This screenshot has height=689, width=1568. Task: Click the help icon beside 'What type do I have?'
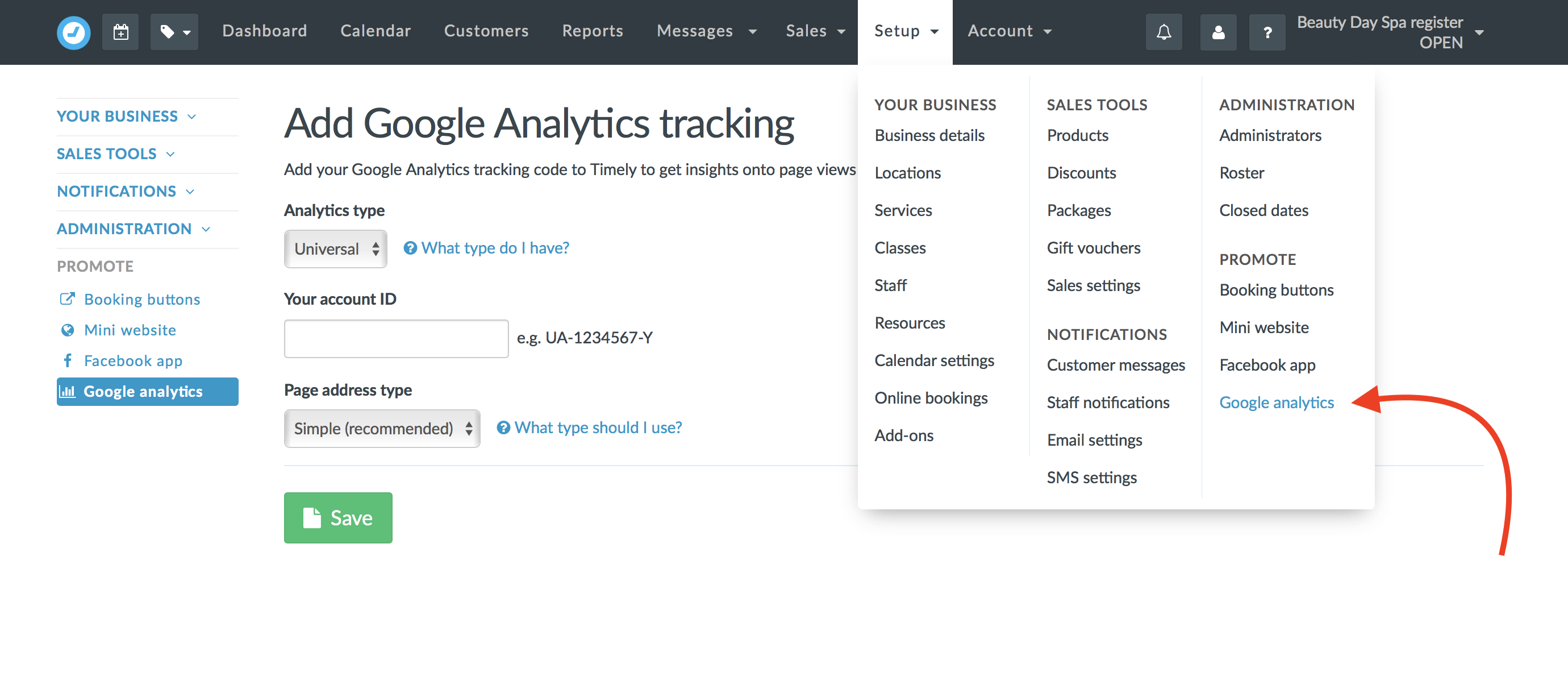coord(410,248)
